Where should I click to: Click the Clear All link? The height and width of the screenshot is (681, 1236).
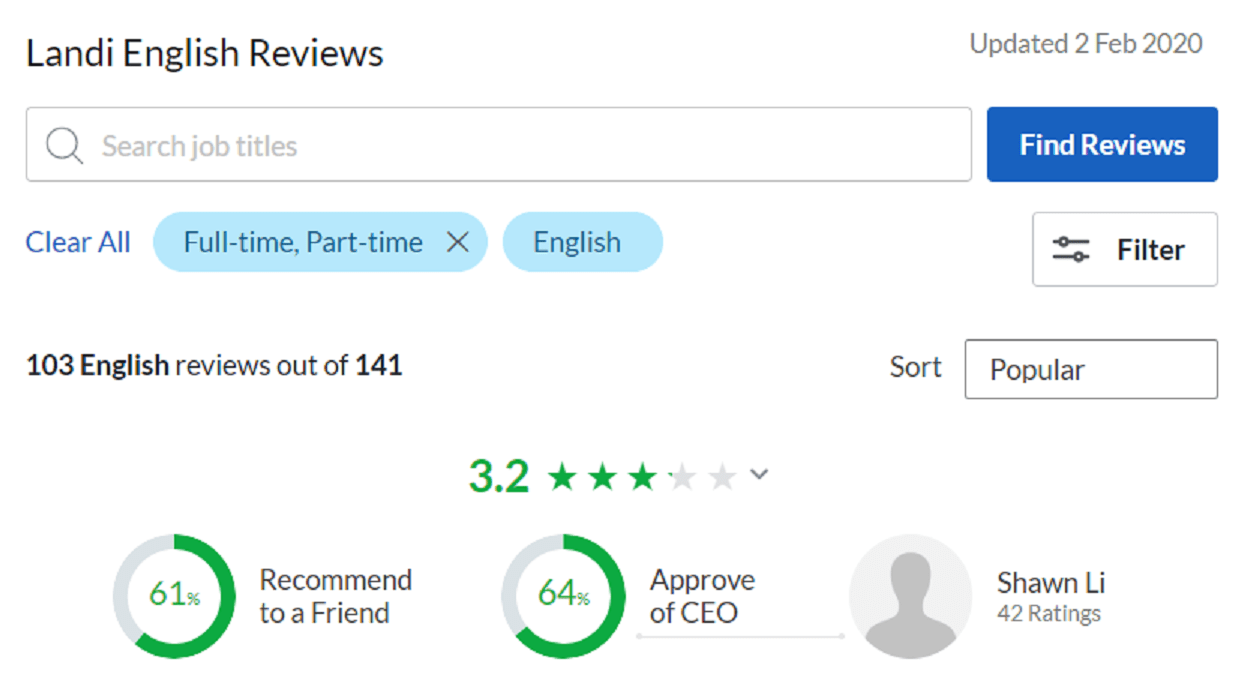(x=78, y=242)
